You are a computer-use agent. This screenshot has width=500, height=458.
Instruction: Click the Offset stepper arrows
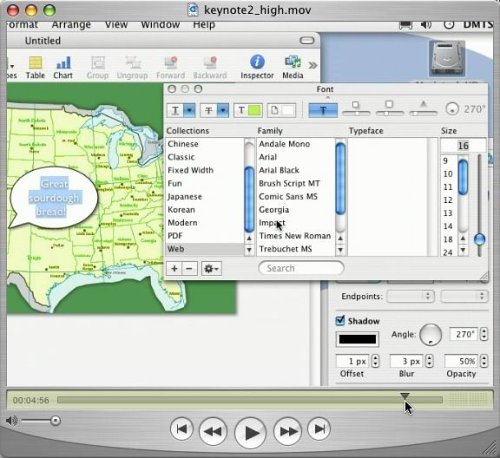coord(375,361)
